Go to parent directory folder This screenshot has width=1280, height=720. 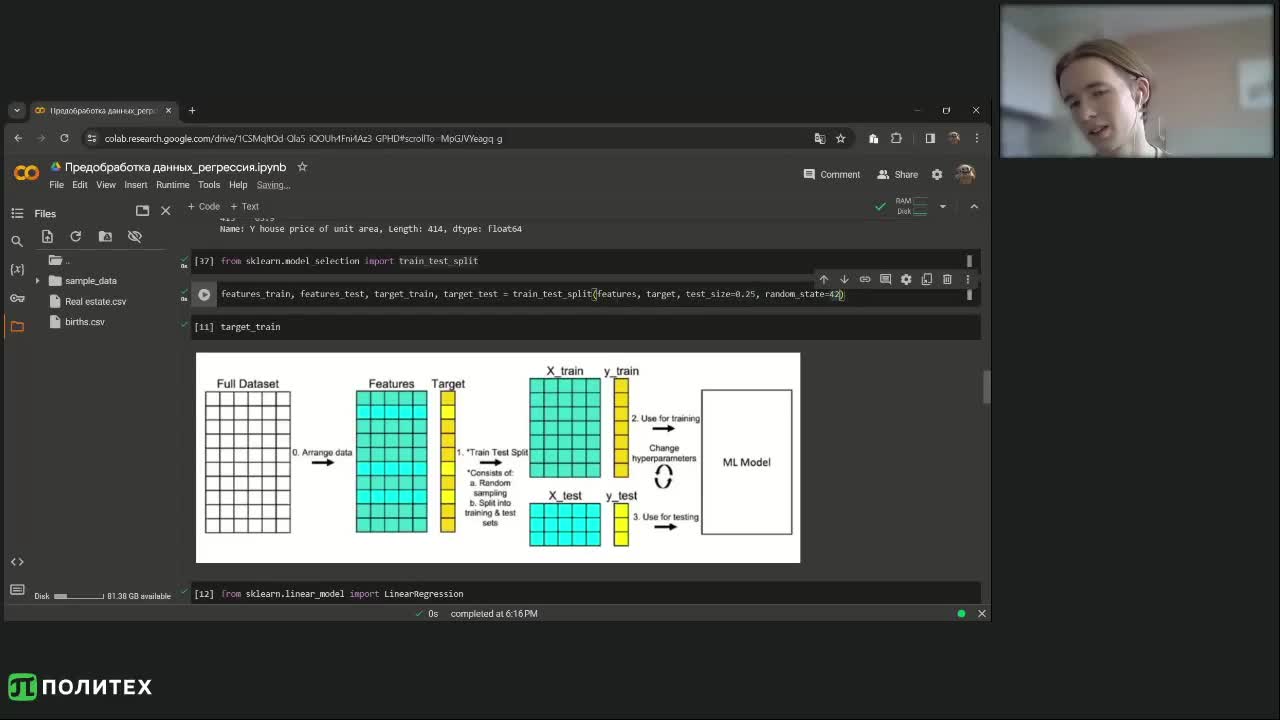(58, 260)
